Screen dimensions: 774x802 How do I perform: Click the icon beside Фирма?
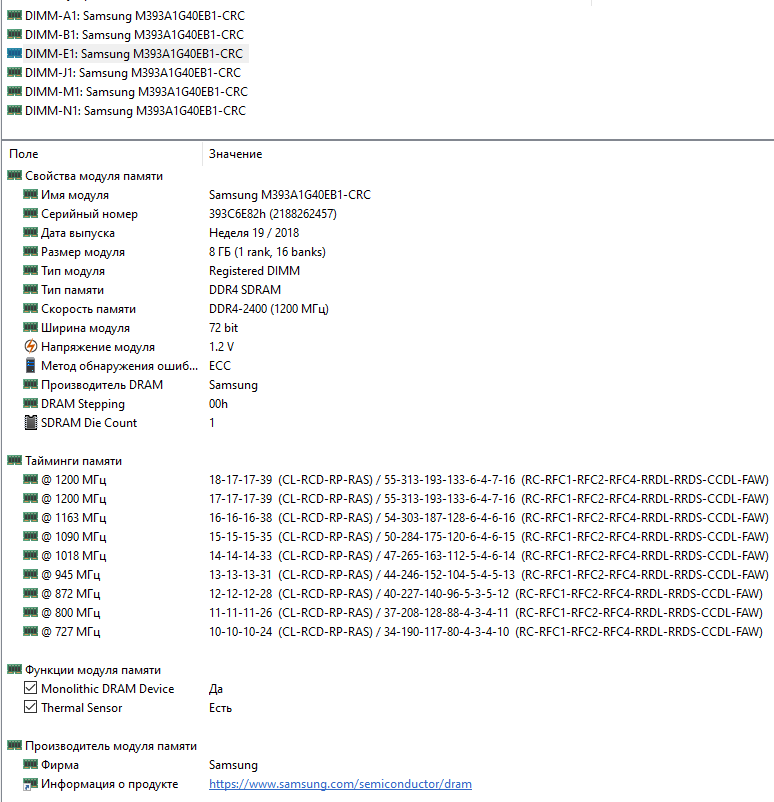[x=31, y=764]
